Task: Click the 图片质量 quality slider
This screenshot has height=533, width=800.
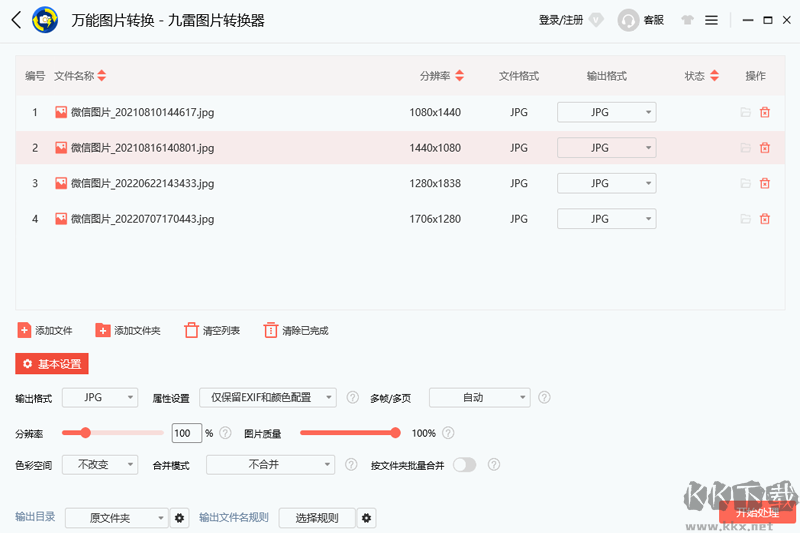Action: tap(348, 433)
